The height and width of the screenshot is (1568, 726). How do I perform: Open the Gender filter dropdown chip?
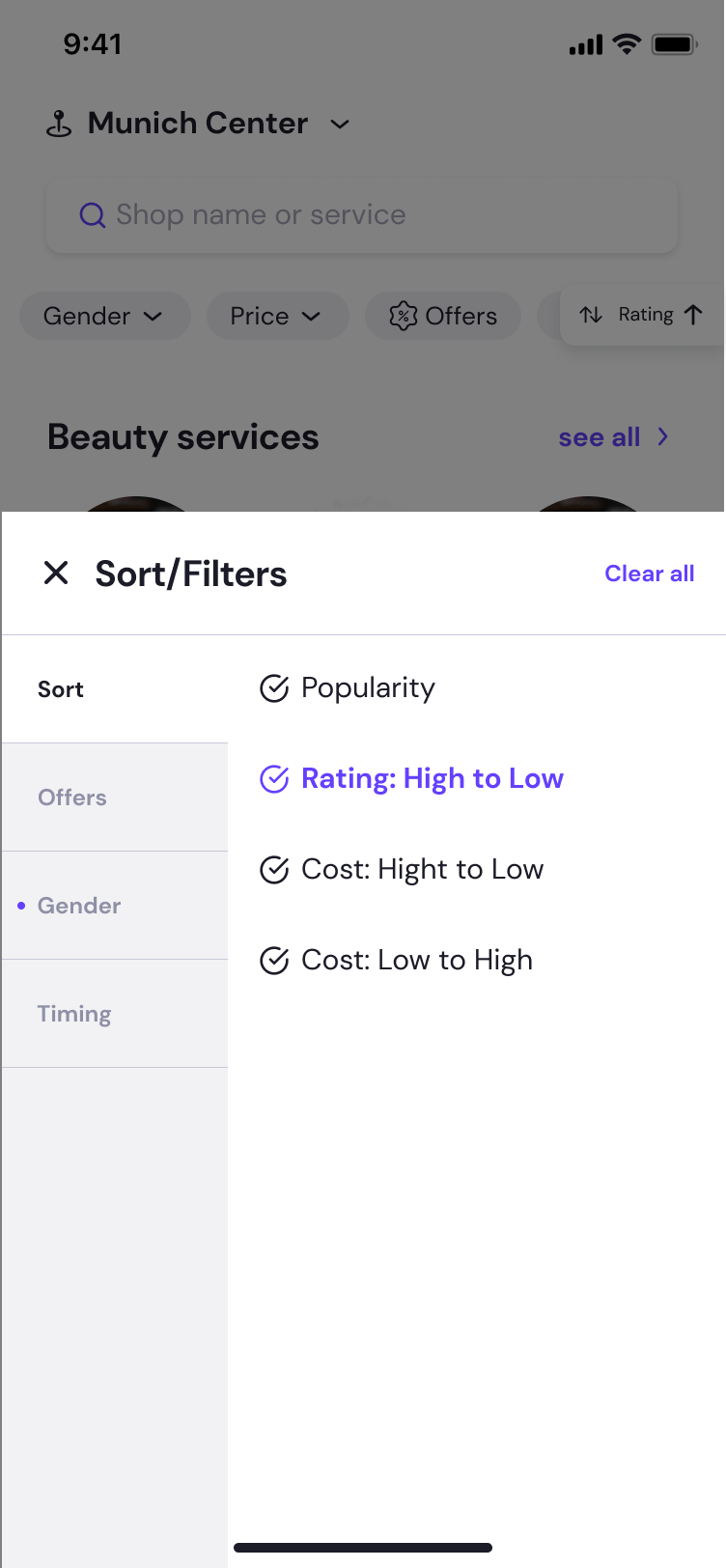[104, 316]
